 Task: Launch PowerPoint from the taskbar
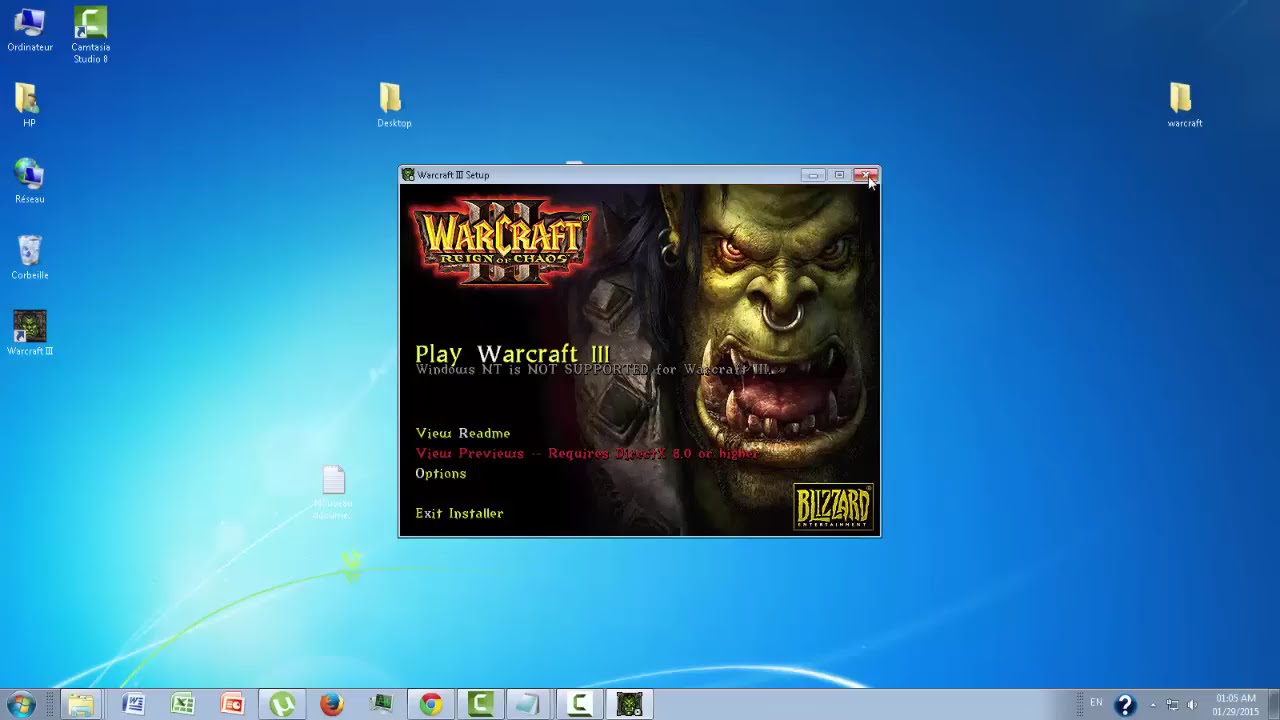click(232, 704)
